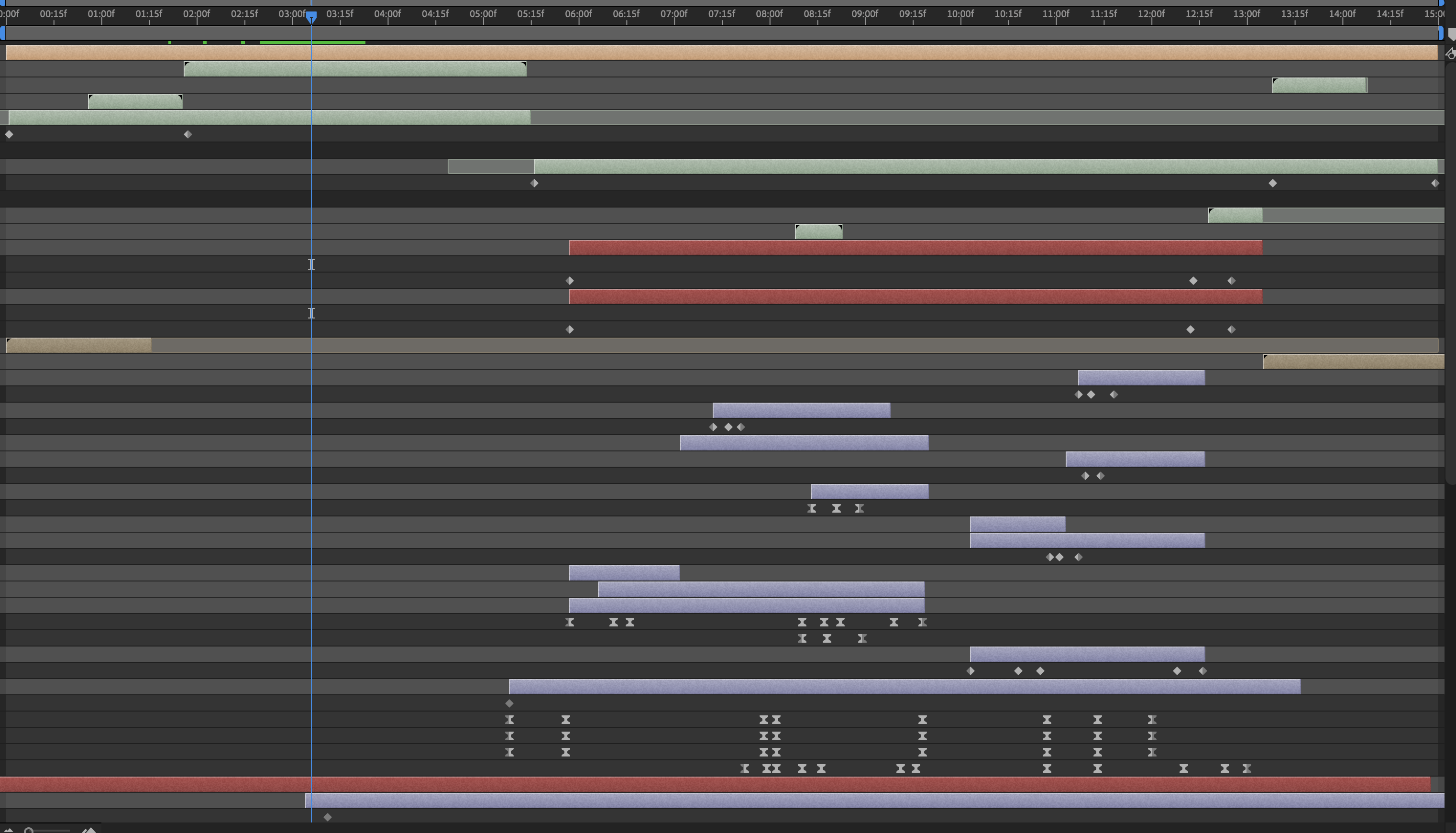Viewport: 1456px width, 833px height.
Task: Click the zoom out mountains icon
Action: (x=8, y=830)
